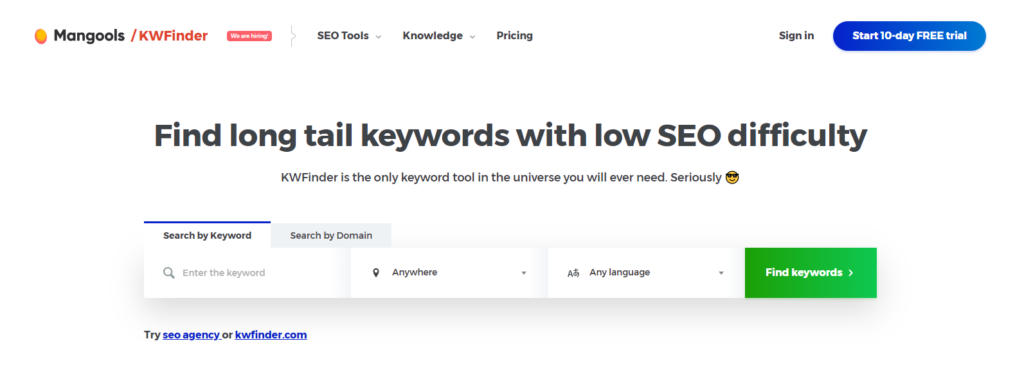The height and width of the screenshot is (388, 1024).
Task: Open the SEO Tools menu
Action: pos(349,36)
